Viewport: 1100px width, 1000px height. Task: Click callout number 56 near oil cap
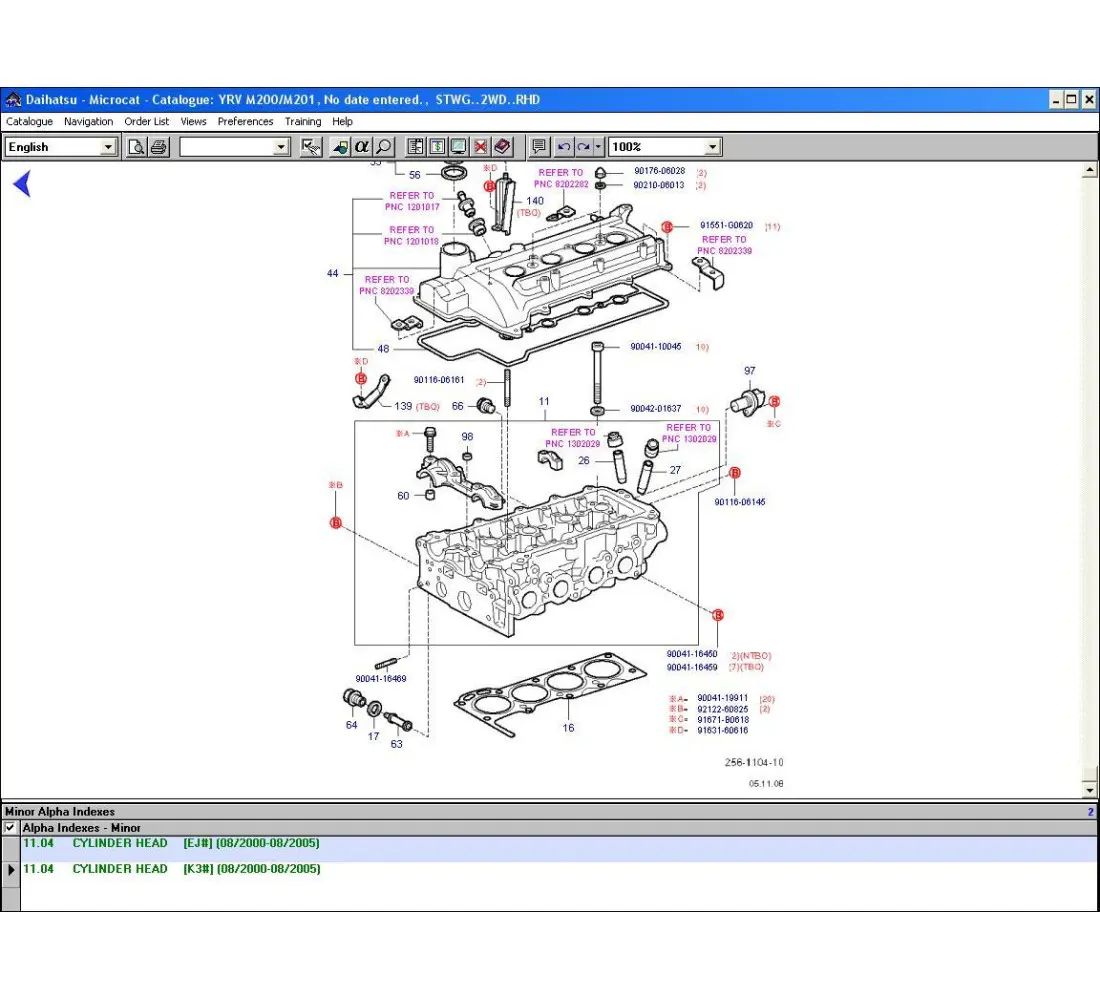(415, 175)
